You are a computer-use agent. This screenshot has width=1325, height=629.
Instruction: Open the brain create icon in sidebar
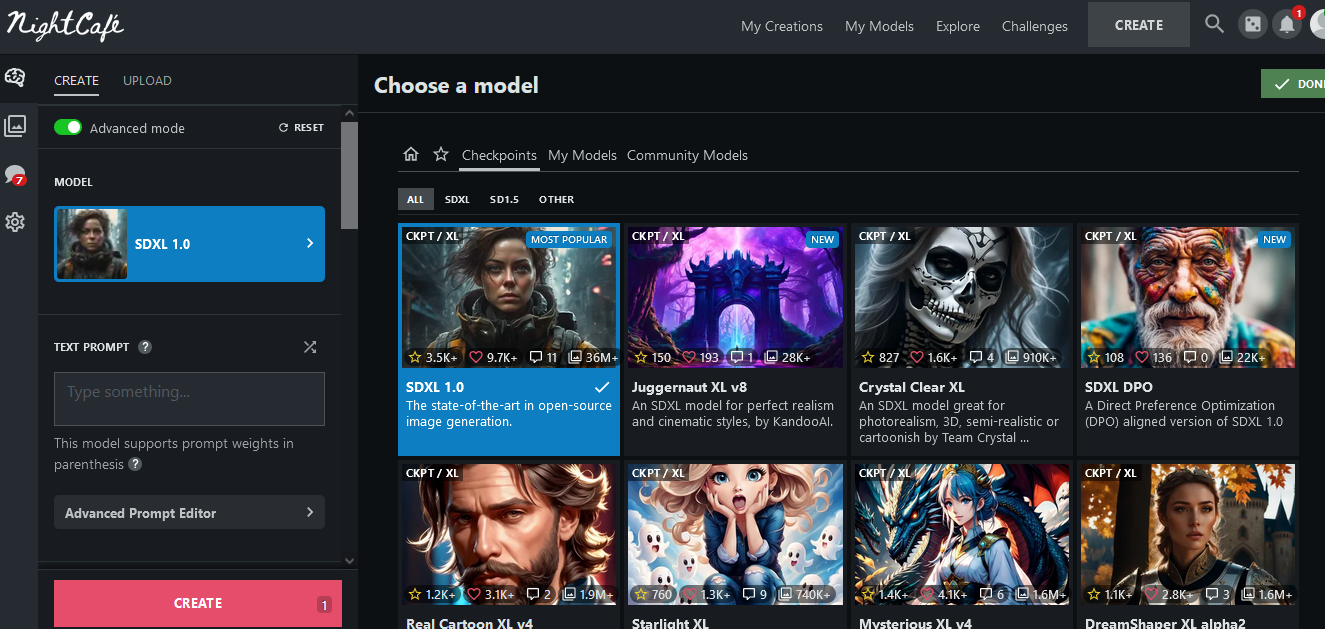pyautogui.click(x=15, y=77)
